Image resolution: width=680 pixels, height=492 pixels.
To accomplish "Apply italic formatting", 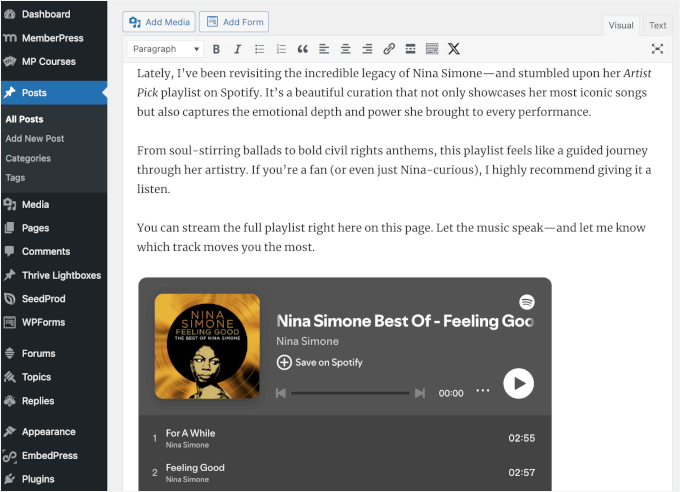I will tap(237, 49).
